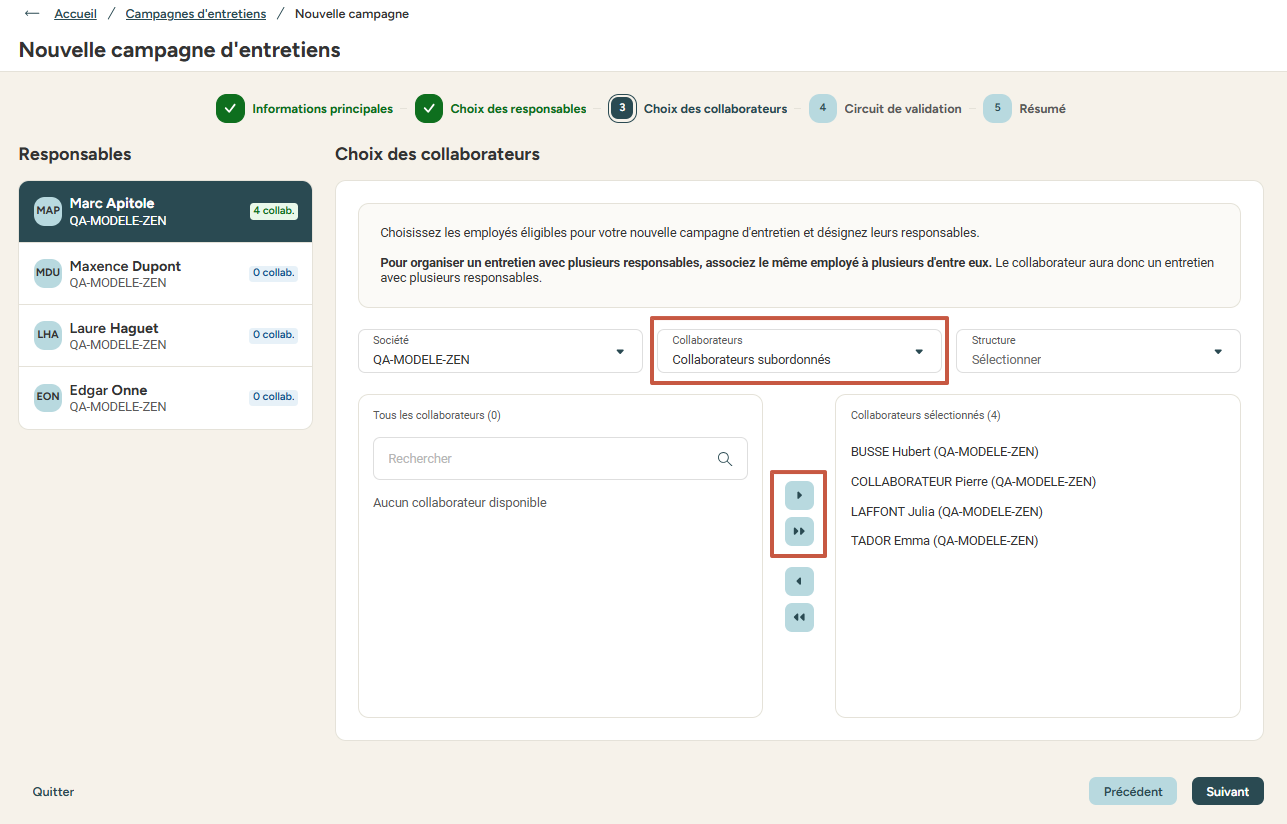The width and height of the screenshot is (1287, 824).
Task: Go to step 4 Circuit de validation
Action: pos(885,109)
